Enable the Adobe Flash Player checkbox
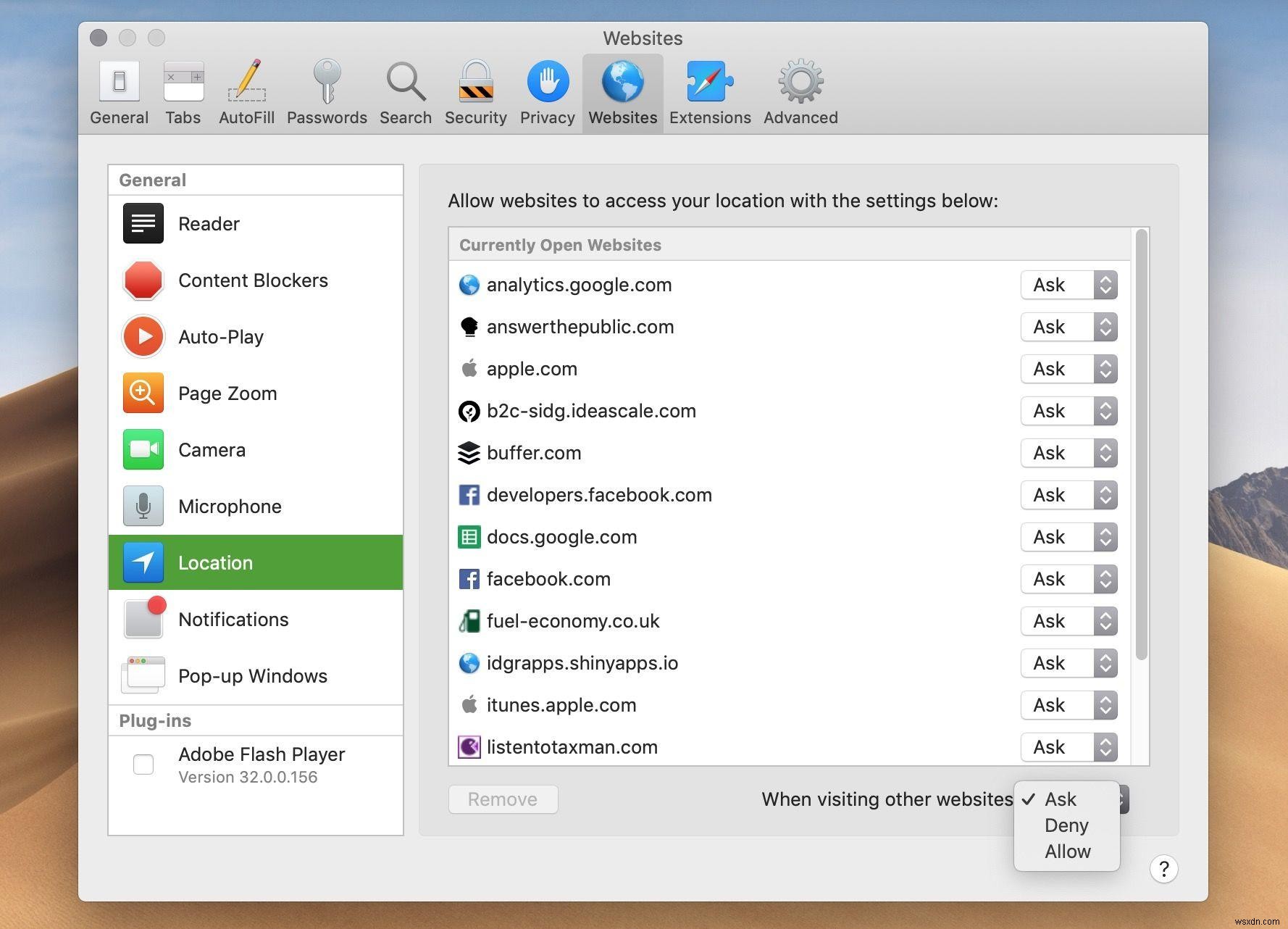The width and height of the screenshot is (1288, 929). pos(143,764)
